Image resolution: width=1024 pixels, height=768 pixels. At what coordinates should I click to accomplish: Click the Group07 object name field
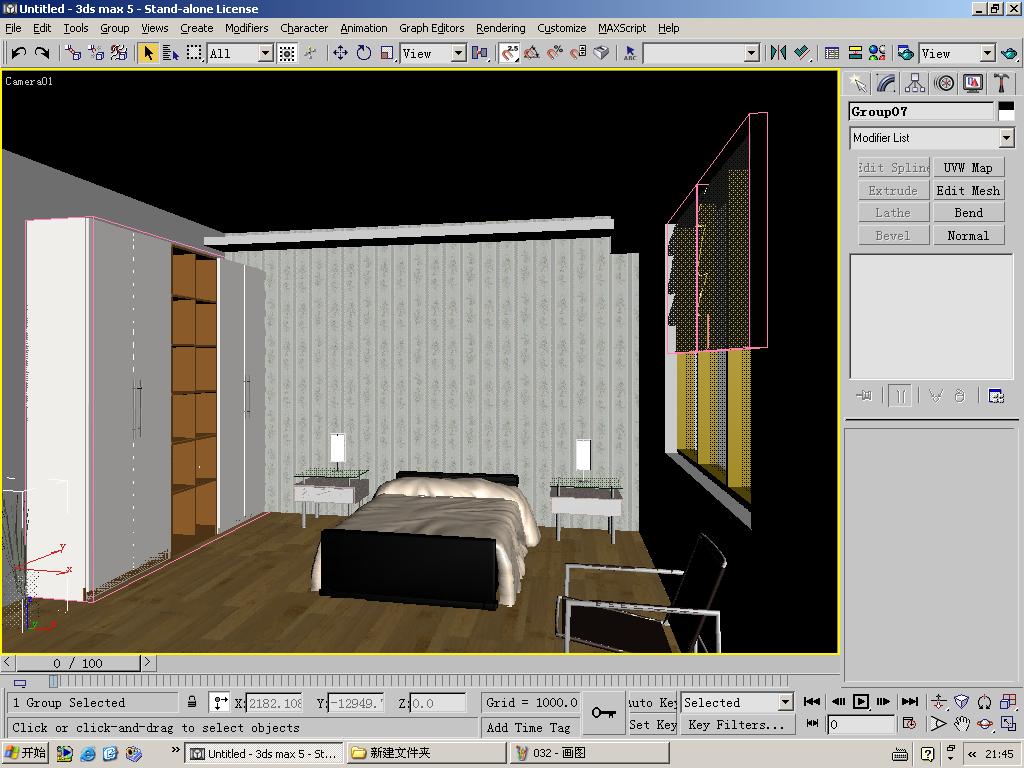click(x=921, y=112)
